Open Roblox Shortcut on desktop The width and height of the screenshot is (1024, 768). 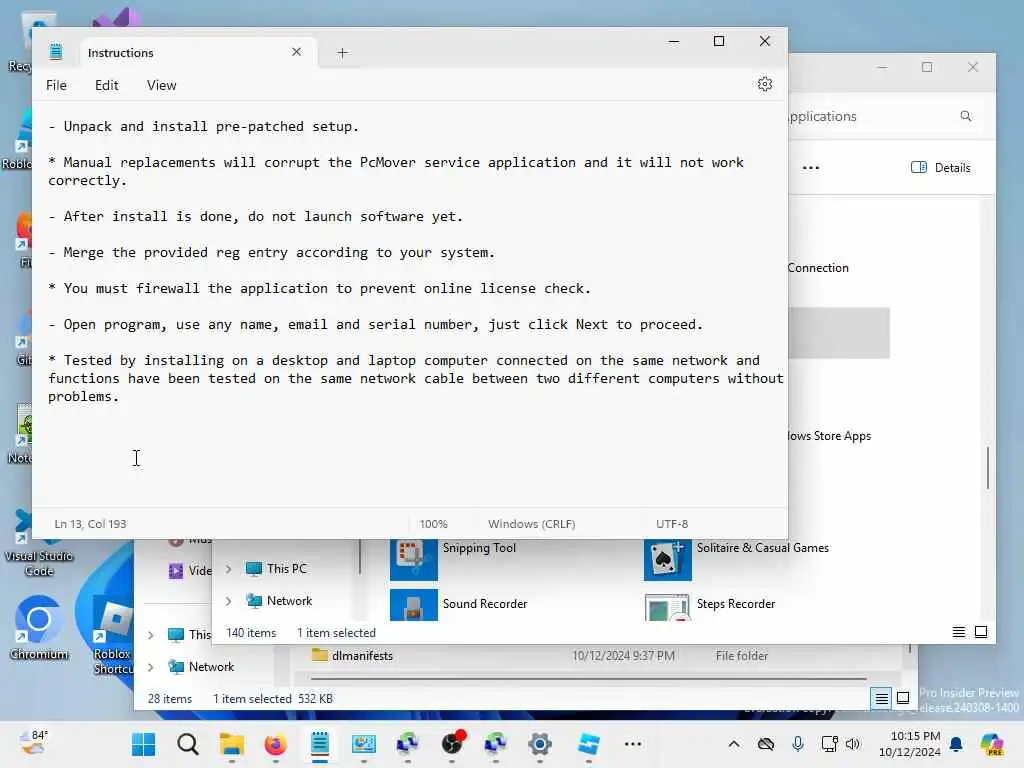[112, 635]
